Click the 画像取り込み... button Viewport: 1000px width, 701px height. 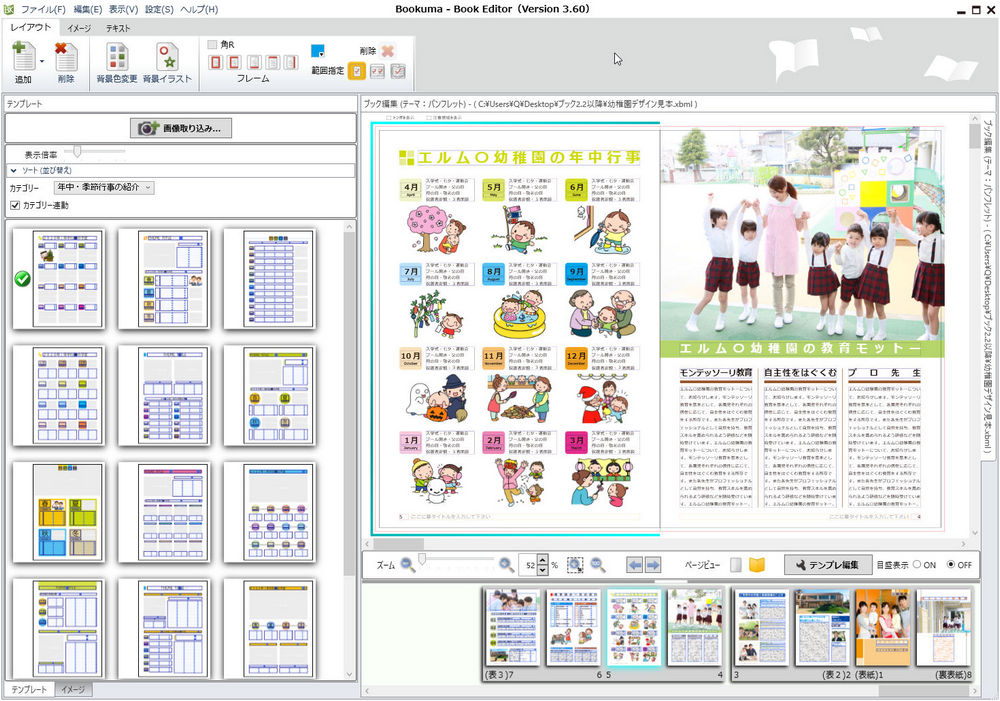pos(181,128)
